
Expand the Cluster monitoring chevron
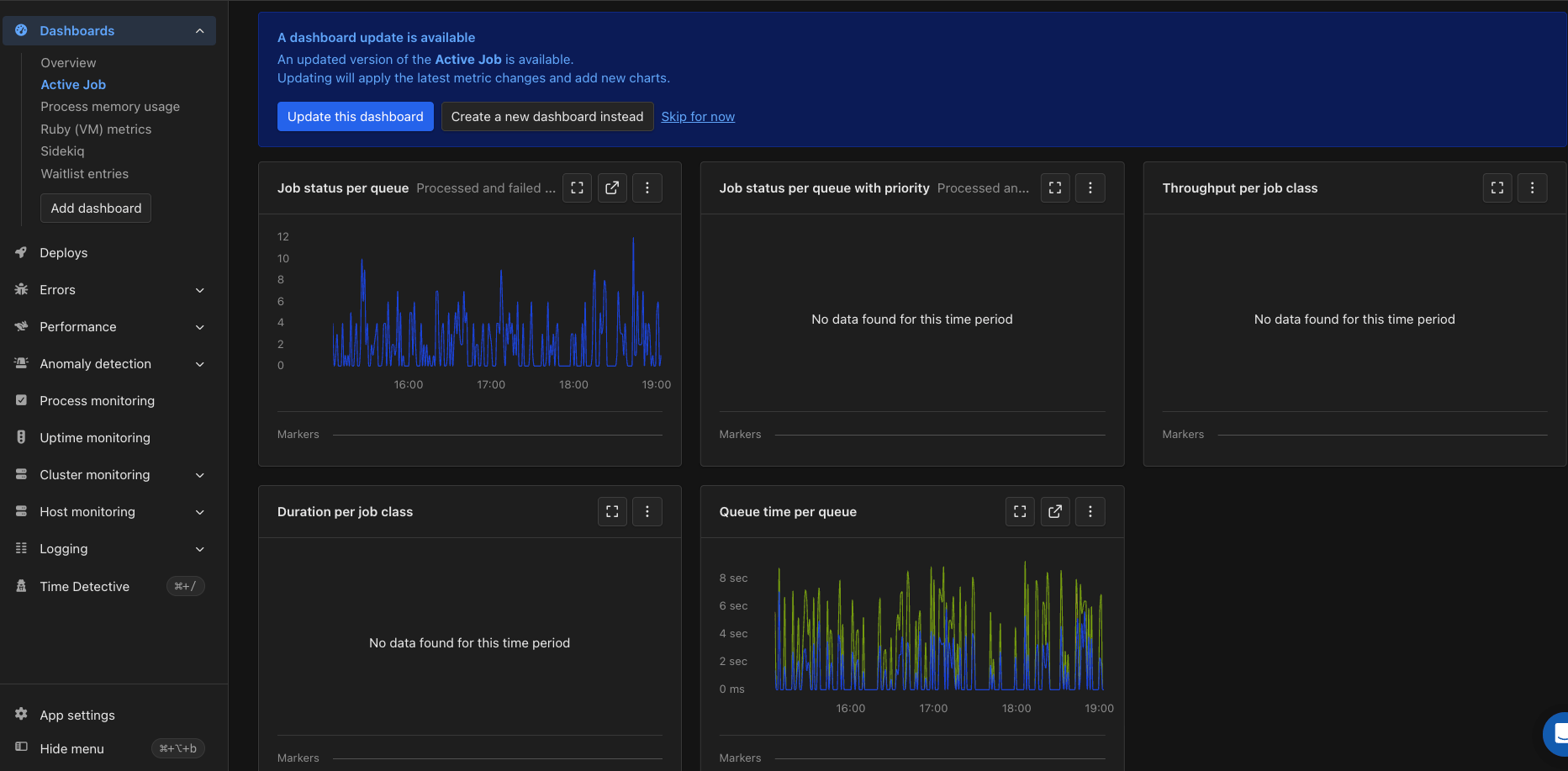[x=200, y=475]
